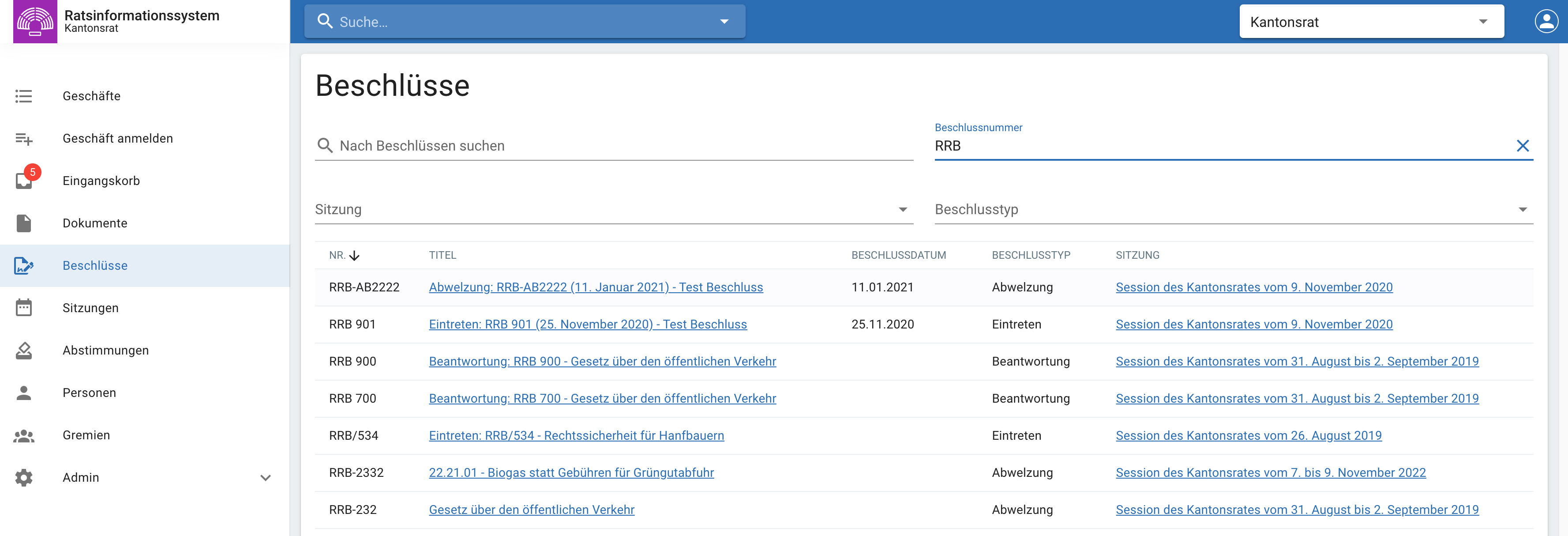Expand the Kantonsrat selector in header
The height and width of the screenshot is (536, 1568).
pyautogui.click(x=1483, y=22)
